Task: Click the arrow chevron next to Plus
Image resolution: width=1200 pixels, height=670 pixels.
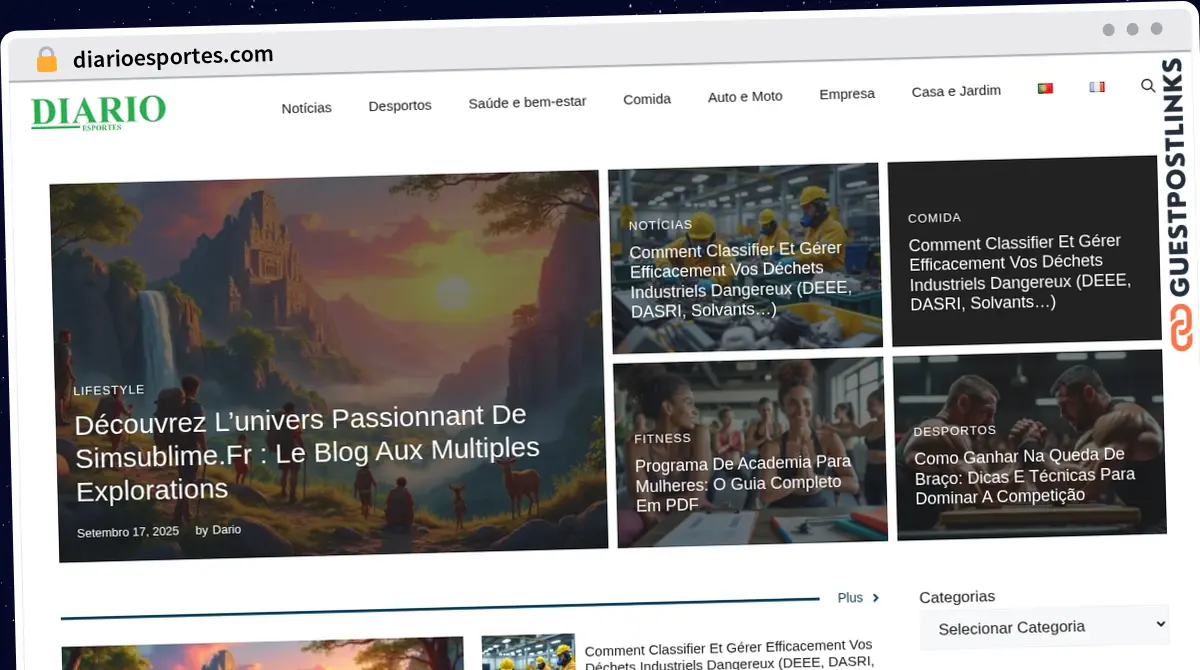Action: (x=873, y=597)
